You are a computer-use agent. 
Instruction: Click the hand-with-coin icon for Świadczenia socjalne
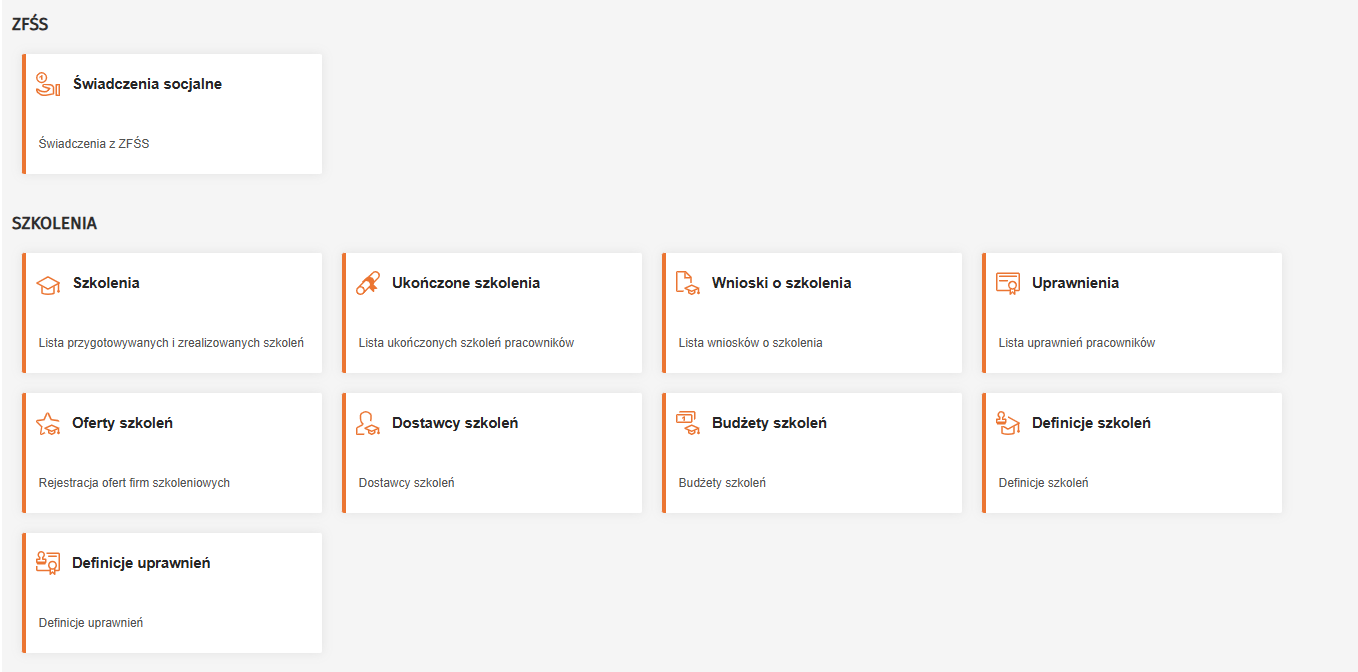(48, 84)
